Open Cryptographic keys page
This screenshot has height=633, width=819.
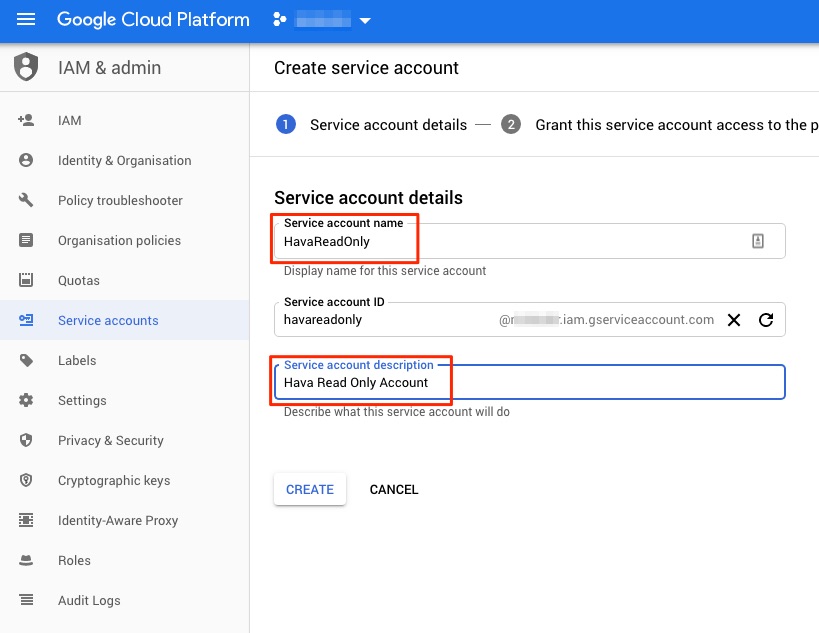(124, 480)
